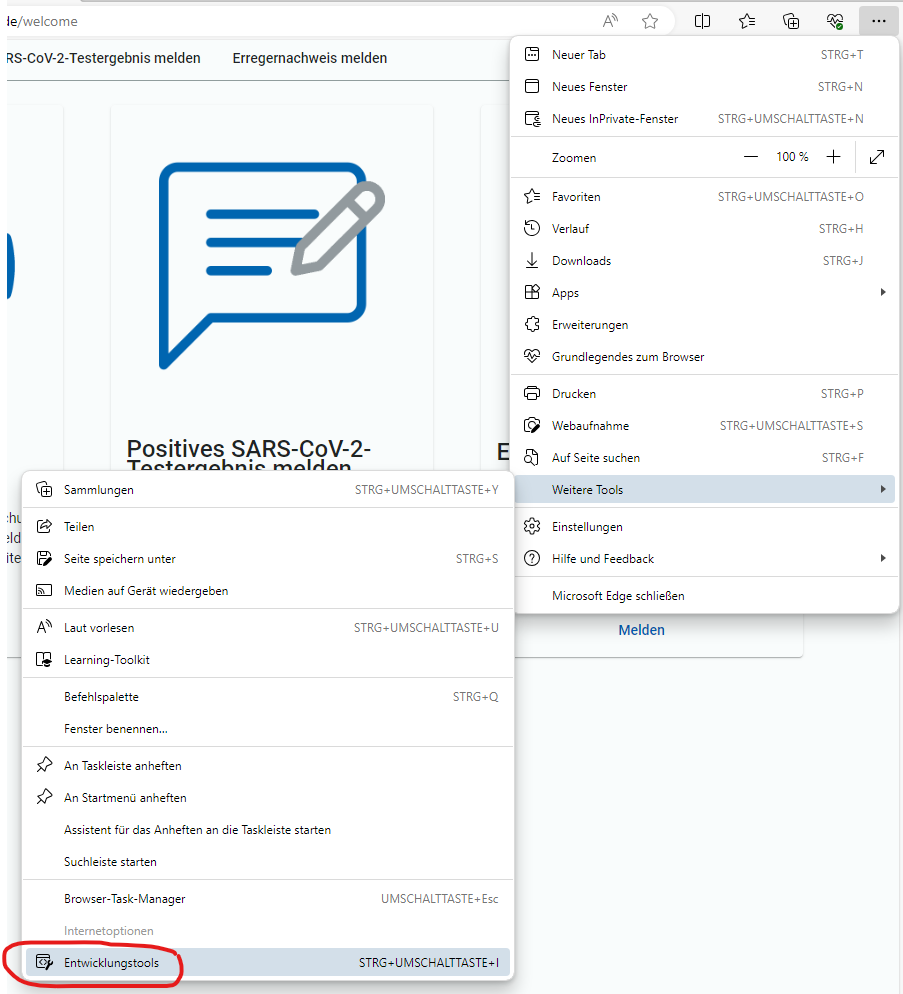Open Browser-Task-Manager entry
903x994 pixels.
(125, 899)
